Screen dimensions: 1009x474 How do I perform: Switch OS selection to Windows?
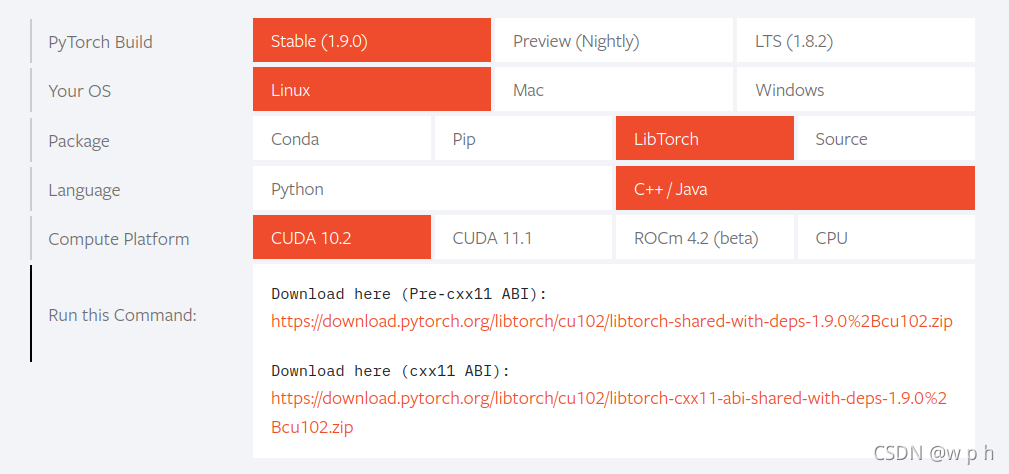pyautogui.click(x=856, y=89)
